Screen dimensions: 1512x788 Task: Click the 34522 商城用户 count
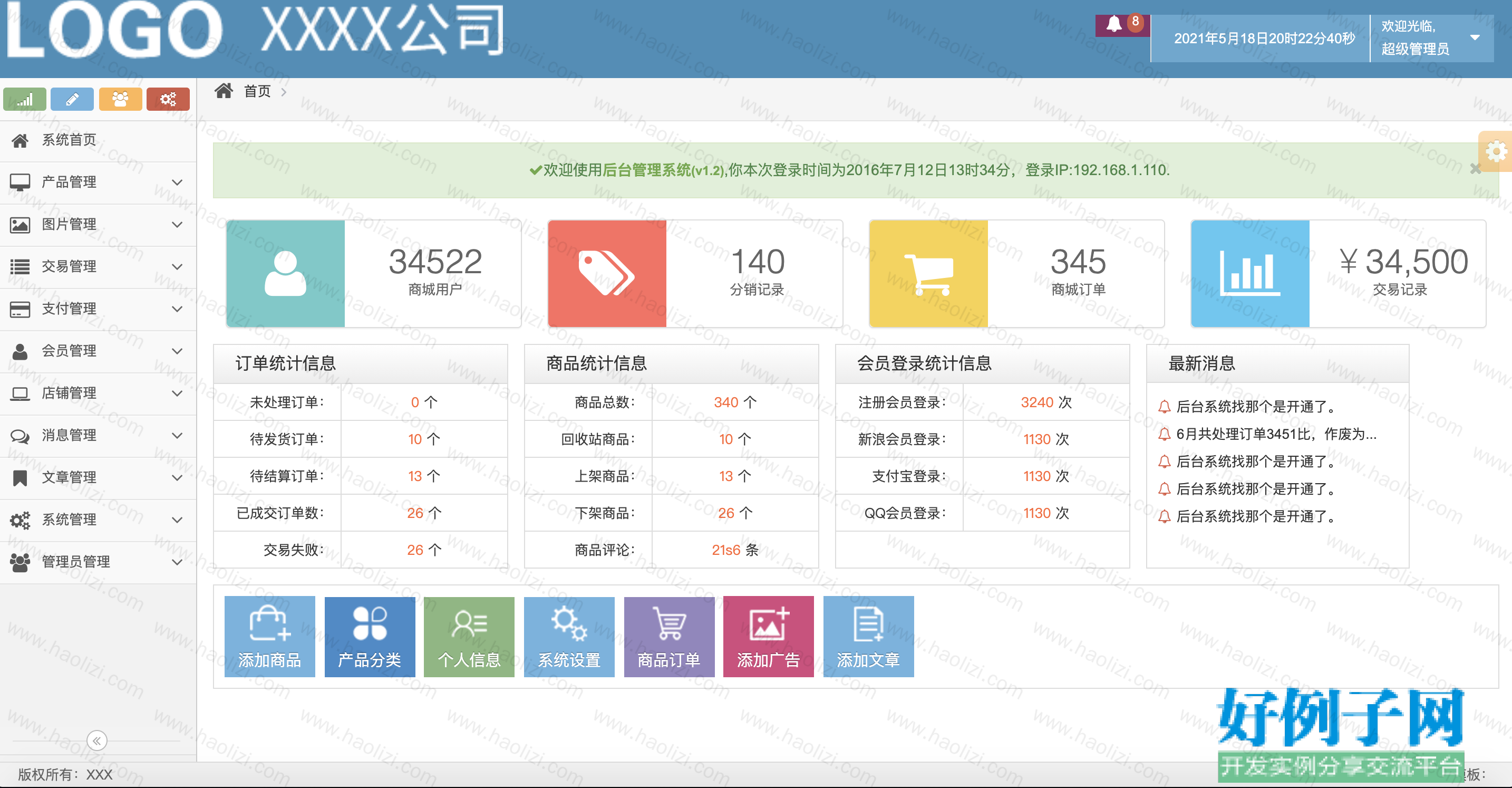(435, 262)
